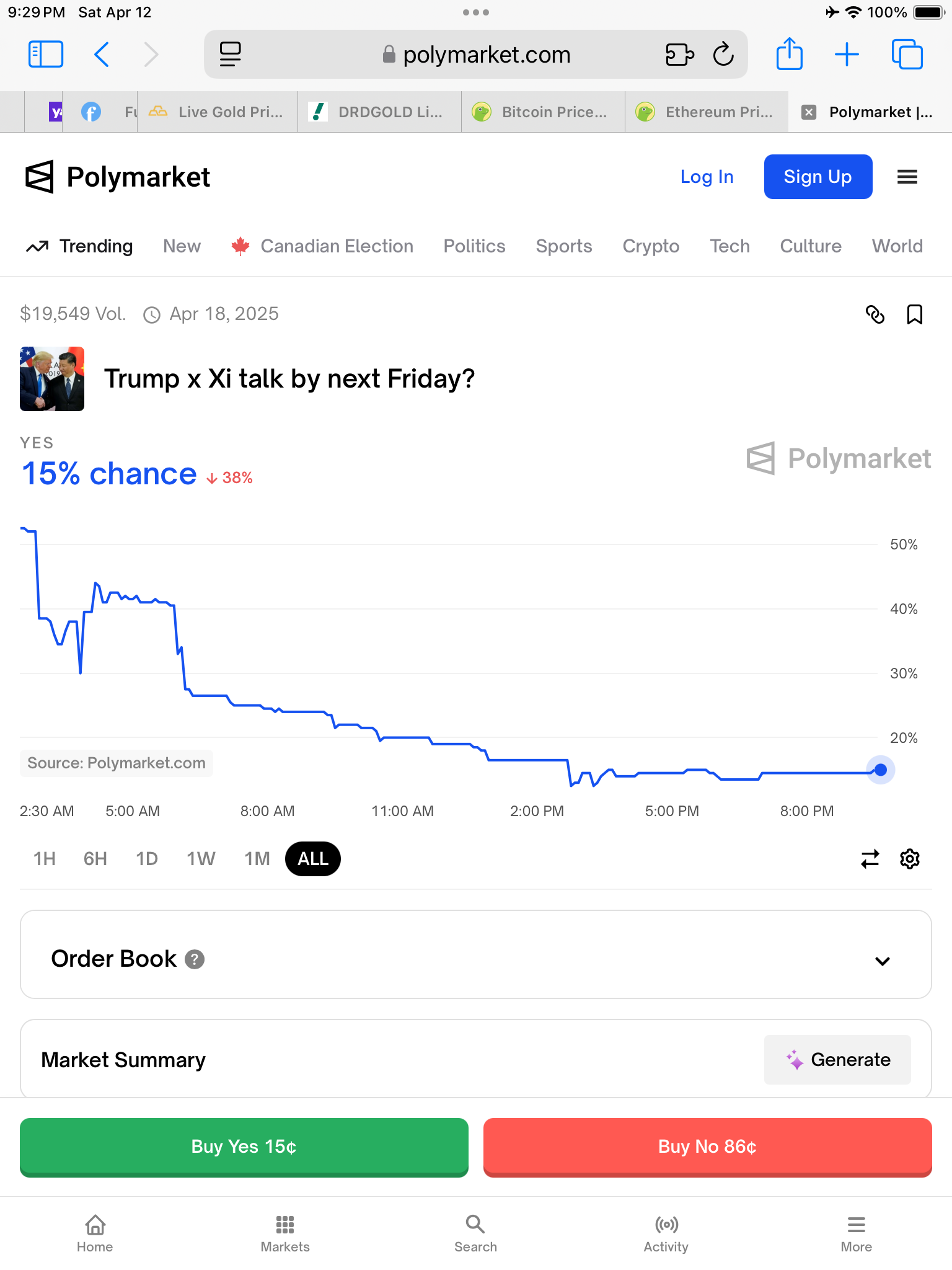Click the chart's current price marker
Image resolution: width=952 pixels, height=1270 pixels.
(x=880, y=770)
